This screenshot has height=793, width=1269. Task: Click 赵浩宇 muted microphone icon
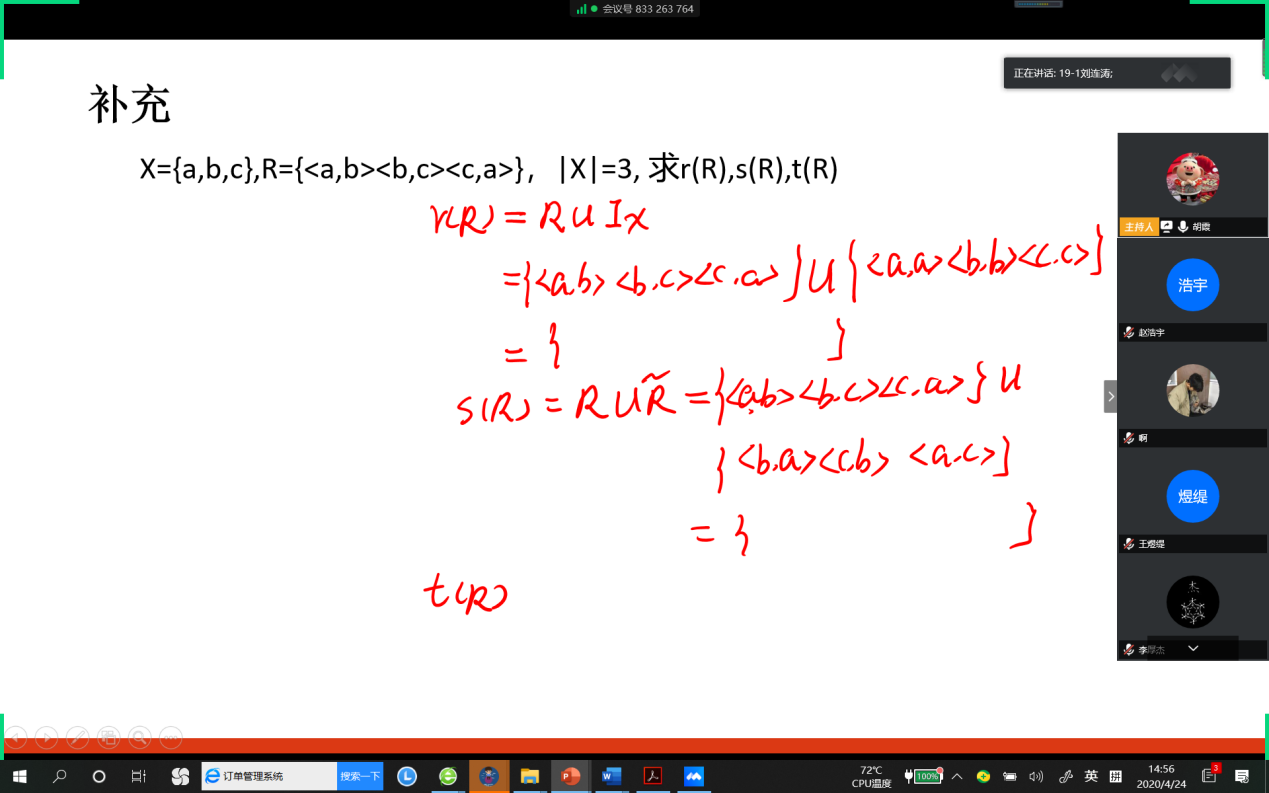[x=1128, y=332]
